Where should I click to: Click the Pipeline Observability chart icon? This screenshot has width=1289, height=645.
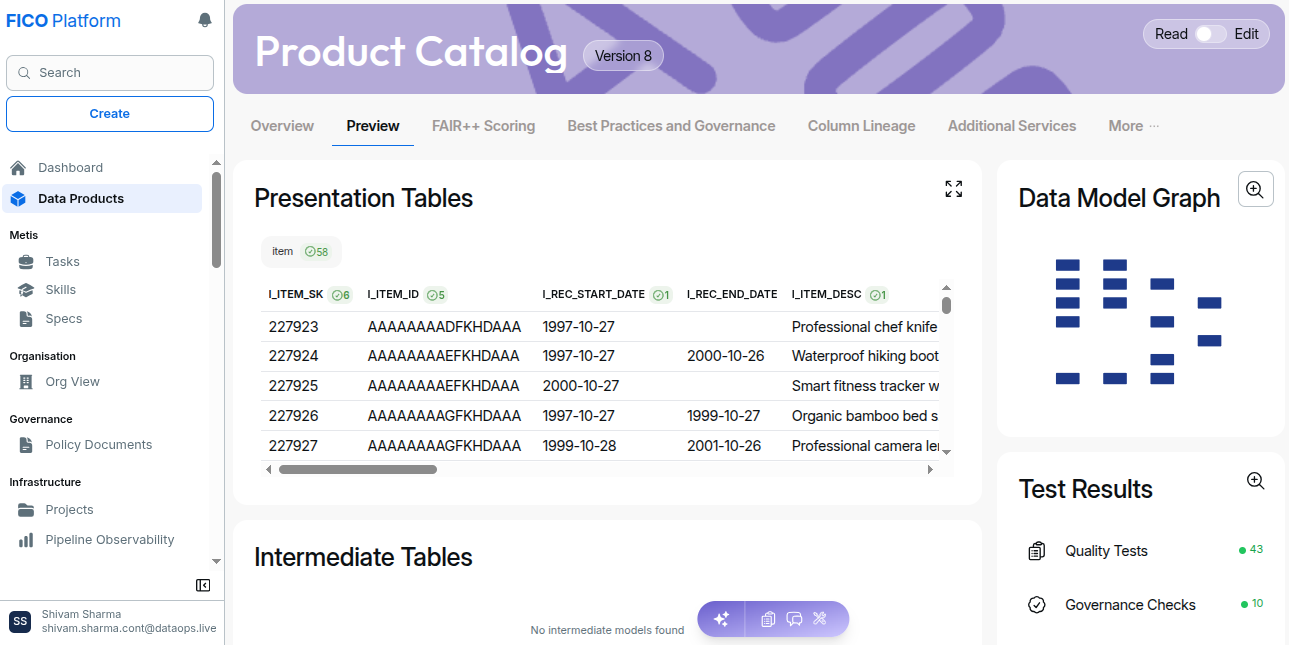click(x=26, y=540)
